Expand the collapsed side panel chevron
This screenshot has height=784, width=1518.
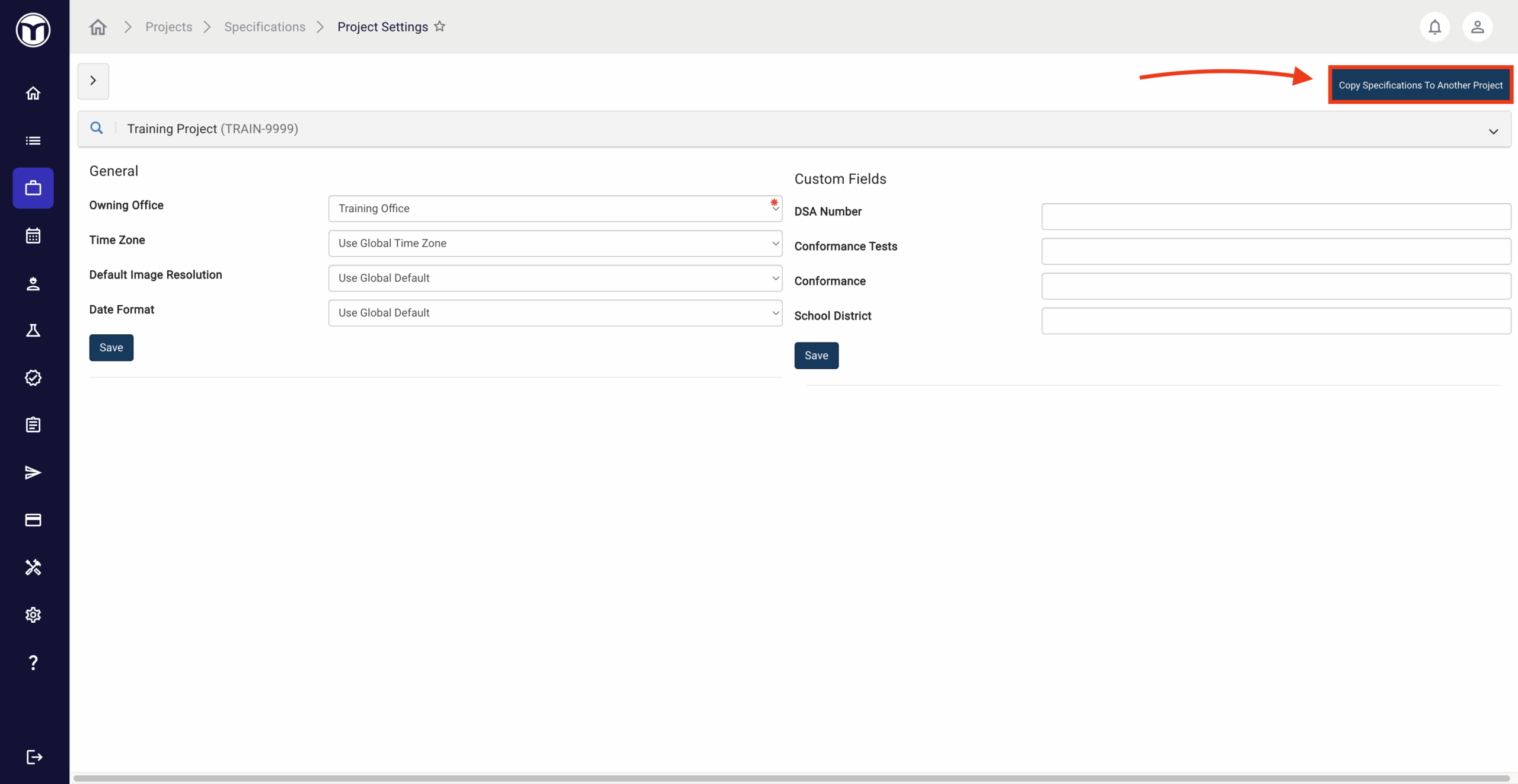(93, 81)
